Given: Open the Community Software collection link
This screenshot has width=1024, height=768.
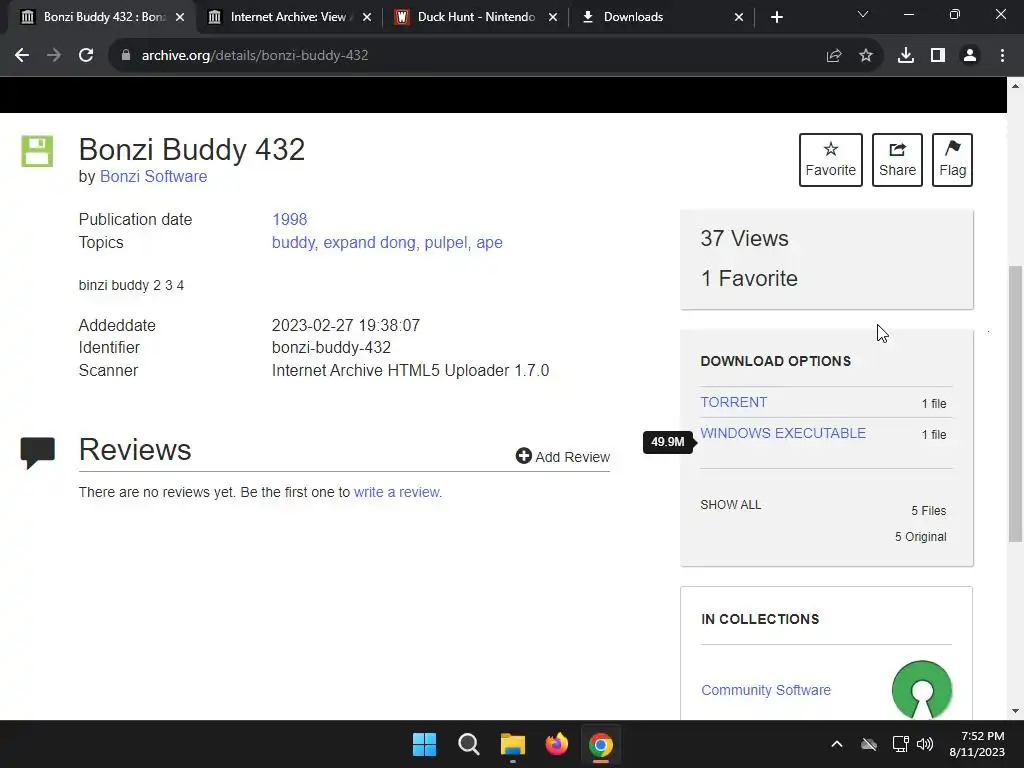Looking at the screenshot, I should [765, 690].
